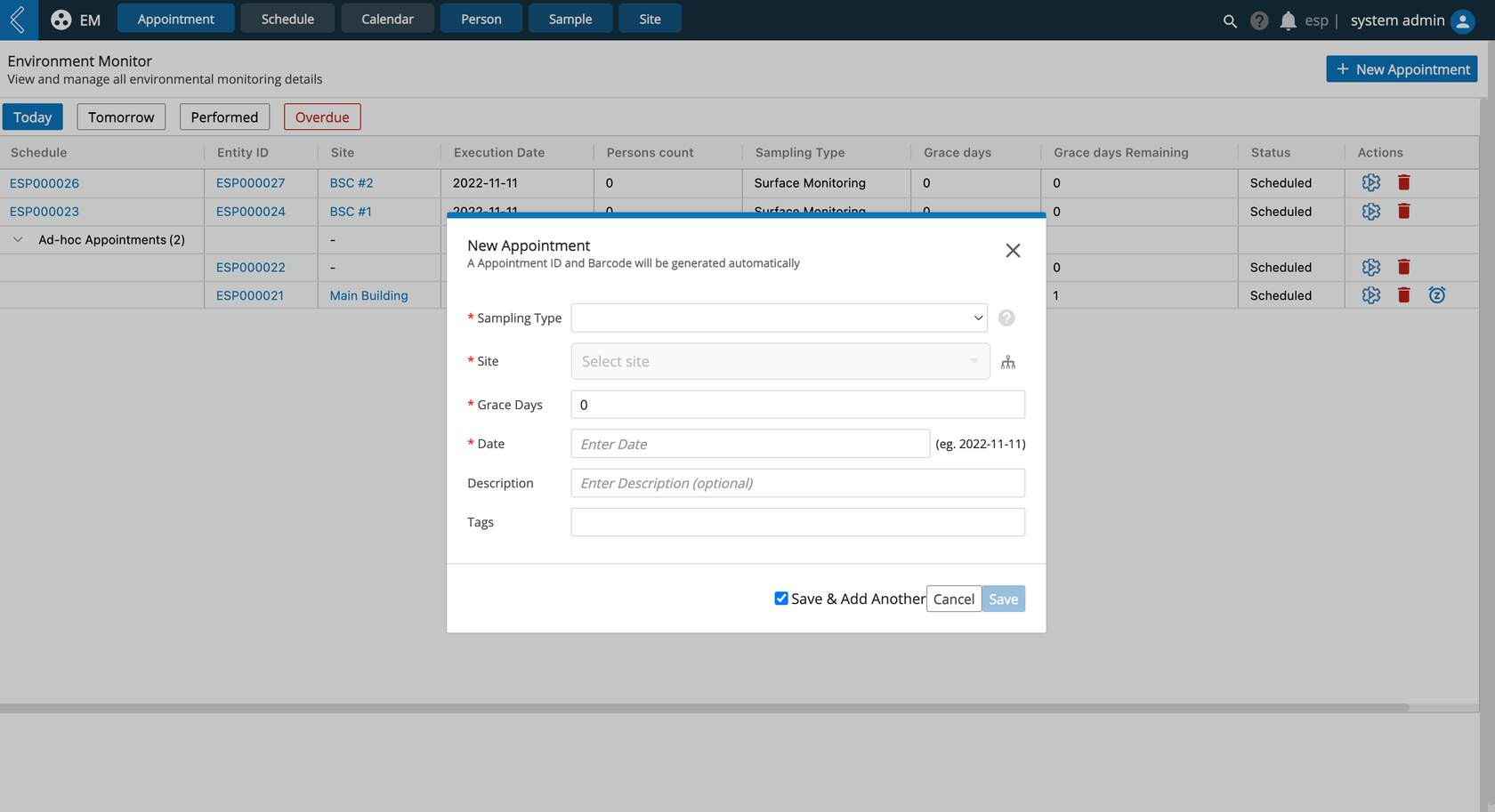The image size is (1495, 812).
Task: Switch to the Site tab
Action: [x=651, y=19]
